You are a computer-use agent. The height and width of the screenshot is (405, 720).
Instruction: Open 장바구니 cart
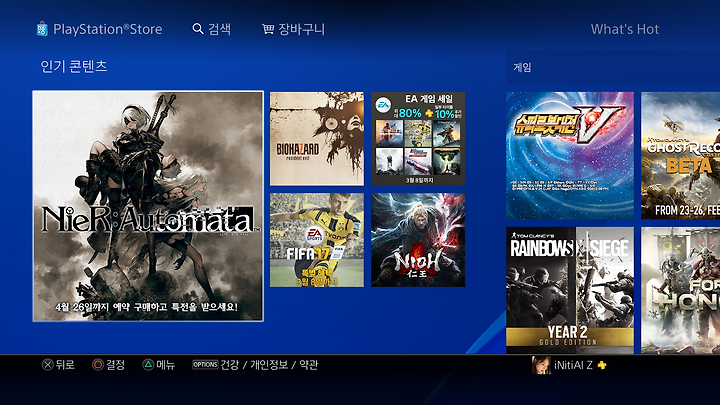302,29
